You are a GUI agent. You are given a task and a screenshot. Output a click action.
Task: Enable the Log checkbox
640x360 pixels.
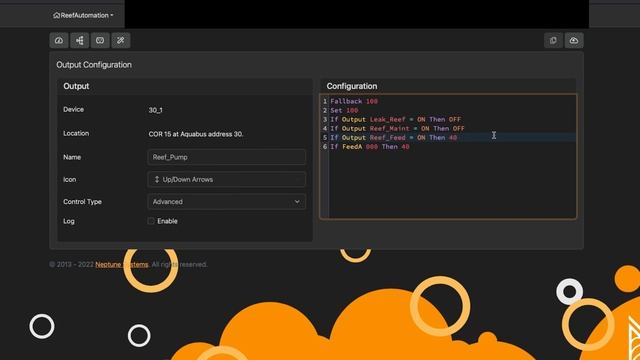point(151,221)
